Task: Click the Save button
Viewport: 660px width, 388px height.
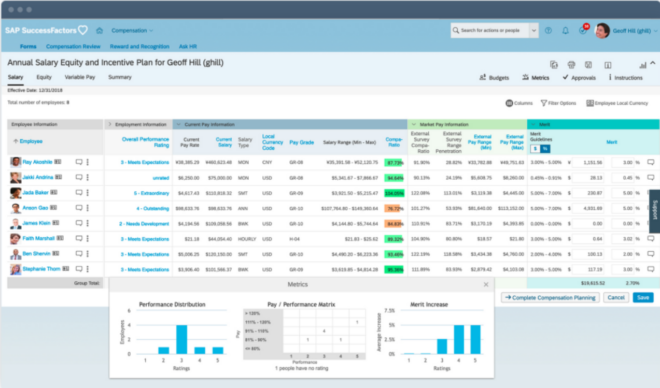Action: (x=643, y=298)
